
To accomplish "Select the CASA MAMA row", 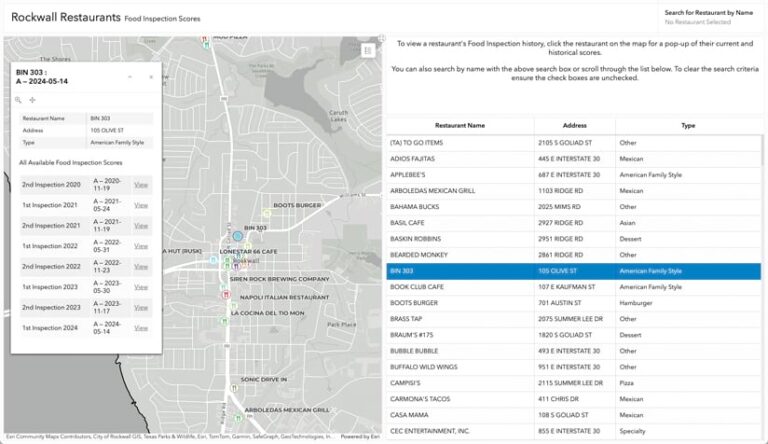I will (x=574, y=415).
